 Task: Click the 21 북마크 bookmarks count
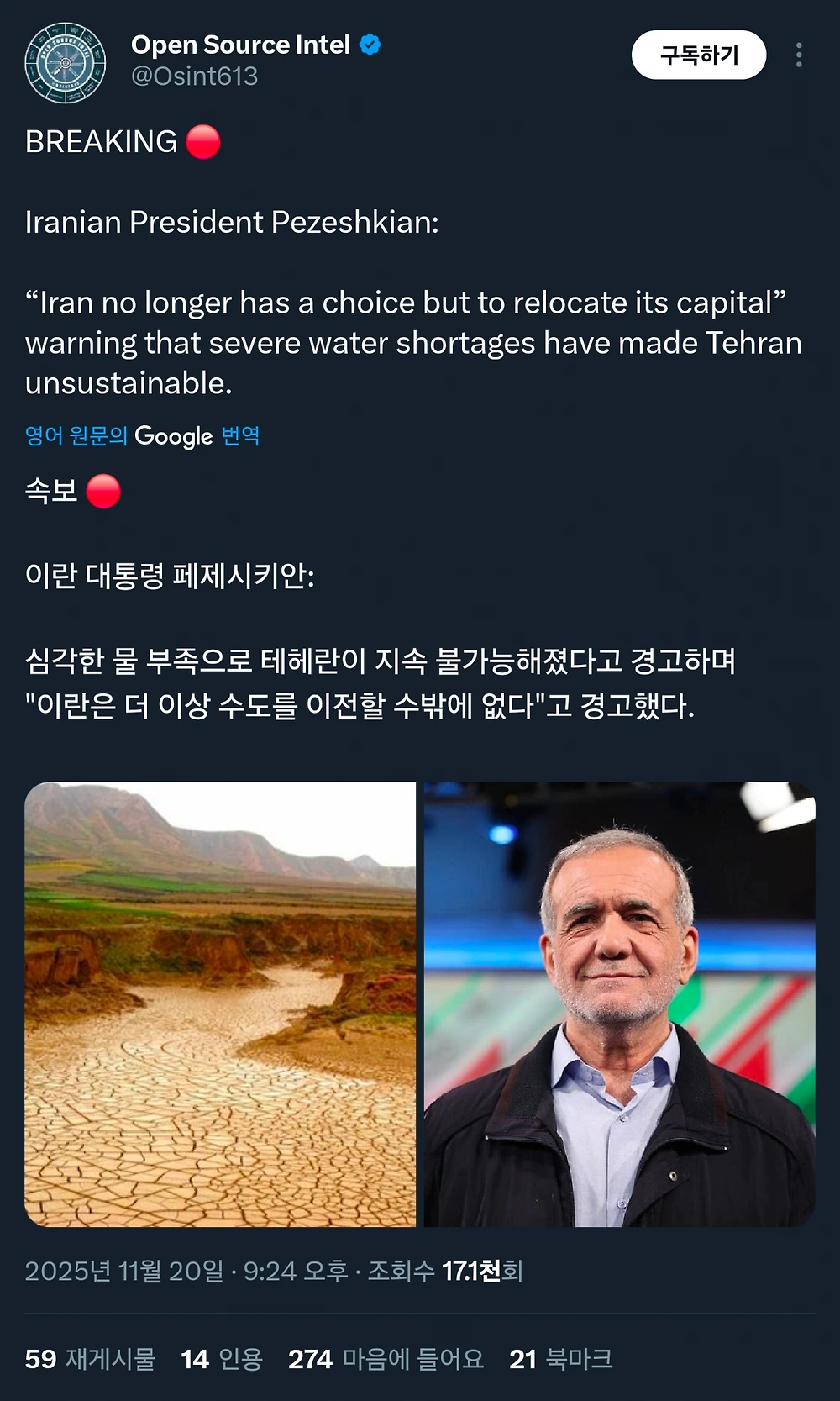click(560, 1359)
